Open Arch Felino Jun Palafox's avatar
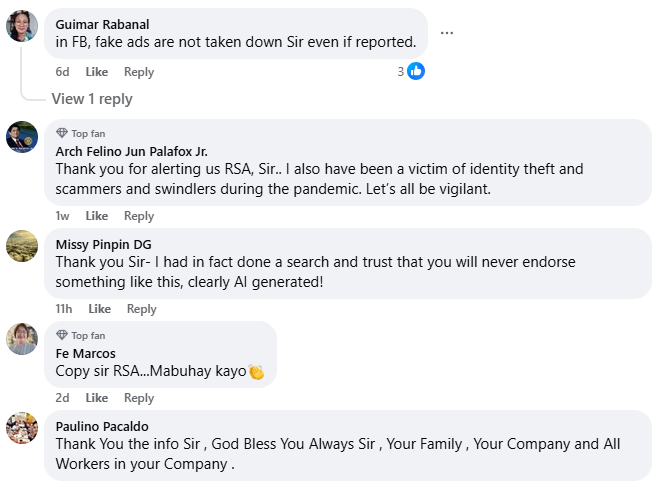The height and width of the screenshot is (487, 659). point(22,136)
